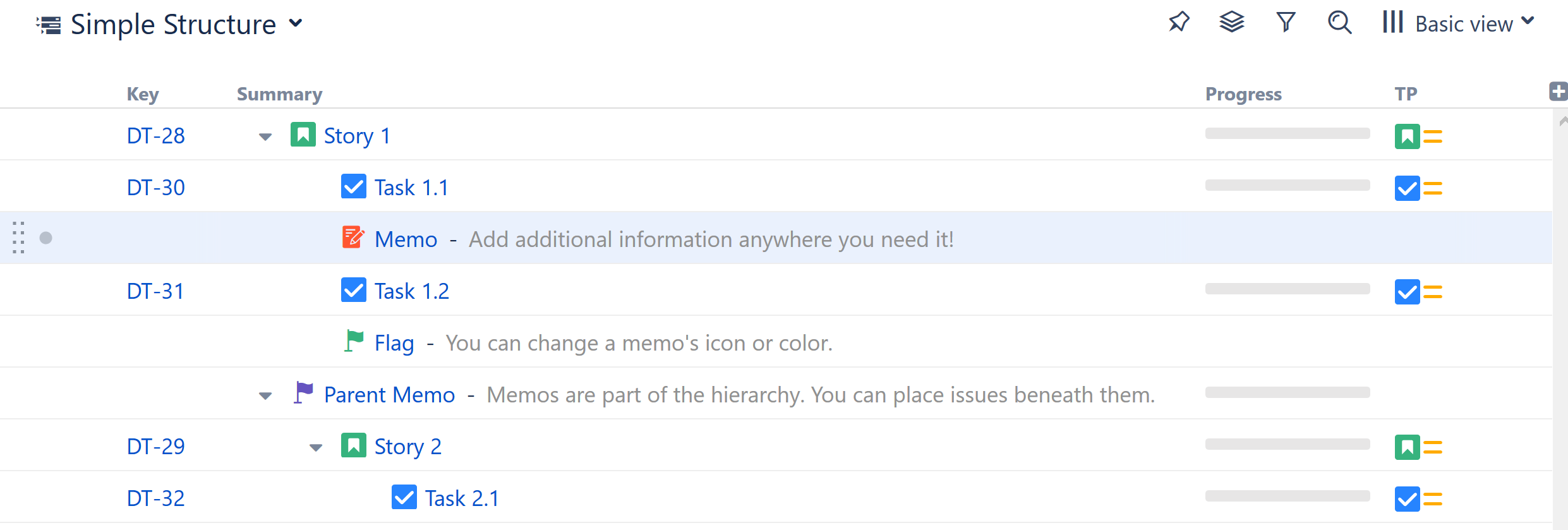Click the green Flag memo icon
1568x530 pixels.
(354, 341)
